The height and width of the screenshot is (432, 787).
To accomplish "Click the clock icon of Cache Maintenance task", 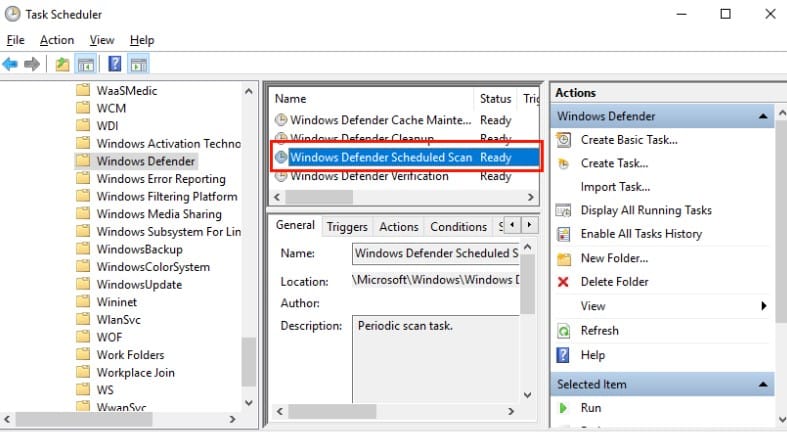I will click(x=281, y=120).
